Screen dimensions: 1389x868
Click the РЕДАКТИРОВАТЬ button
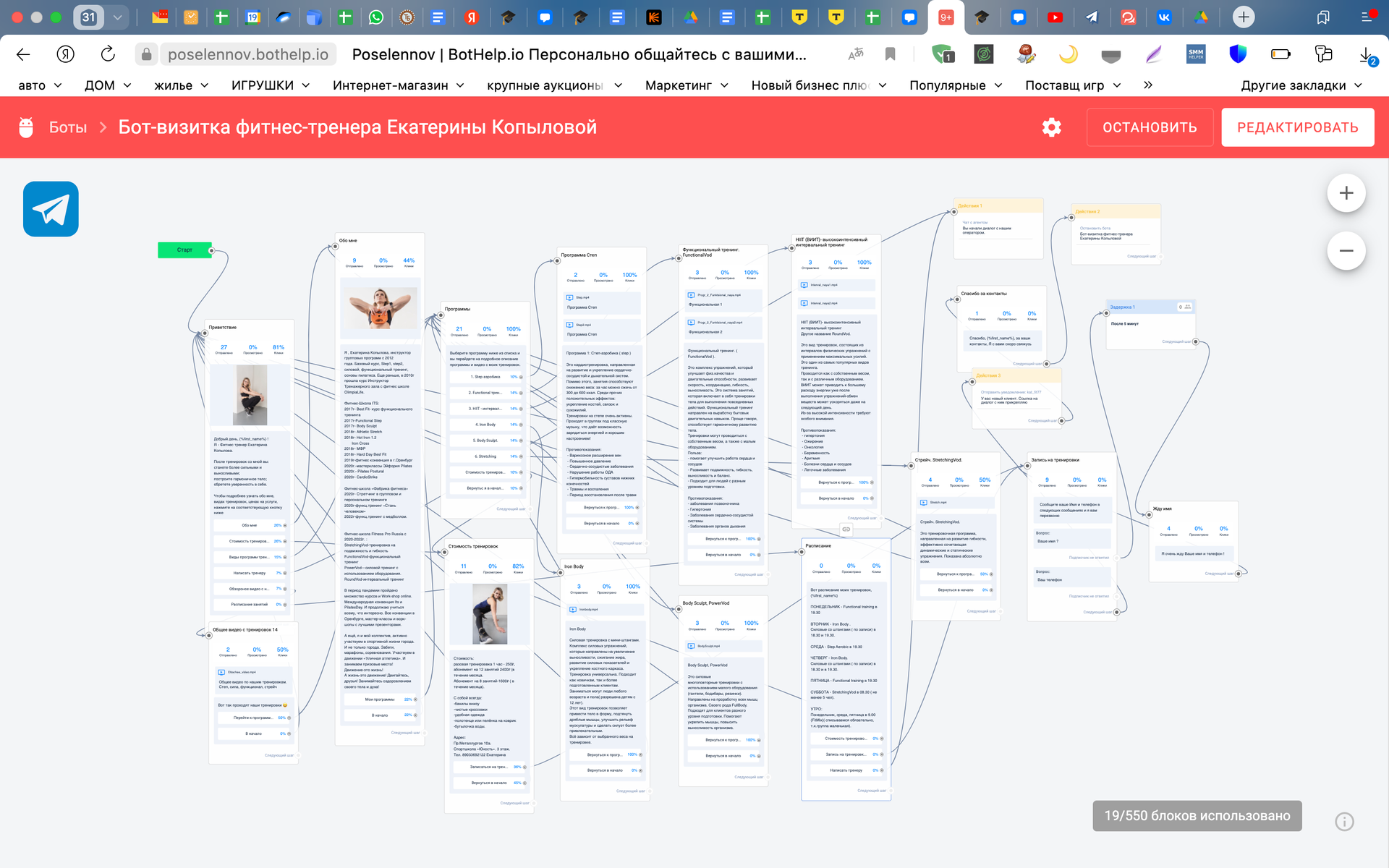(x=1297, y=127)
